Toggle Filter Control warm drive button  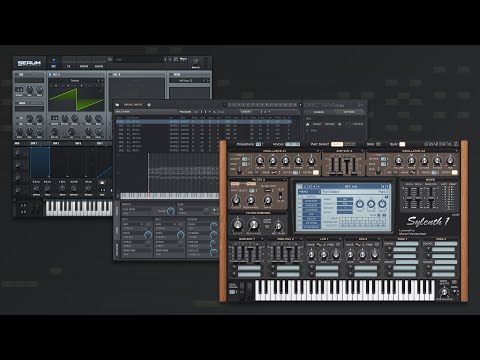(x=267, y=227)
